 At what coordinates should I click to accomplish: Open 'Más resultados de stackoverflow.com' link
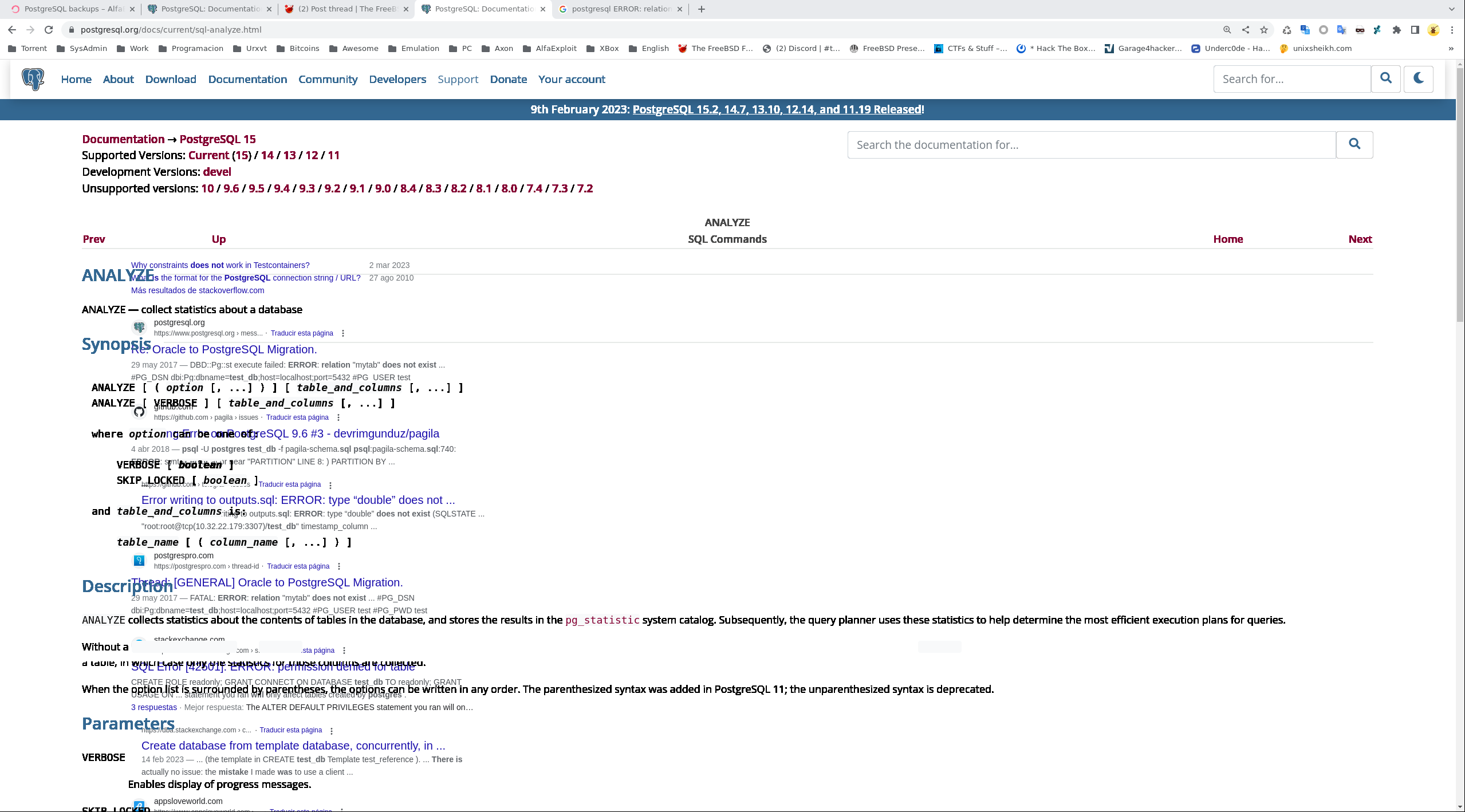coord(198,290)
